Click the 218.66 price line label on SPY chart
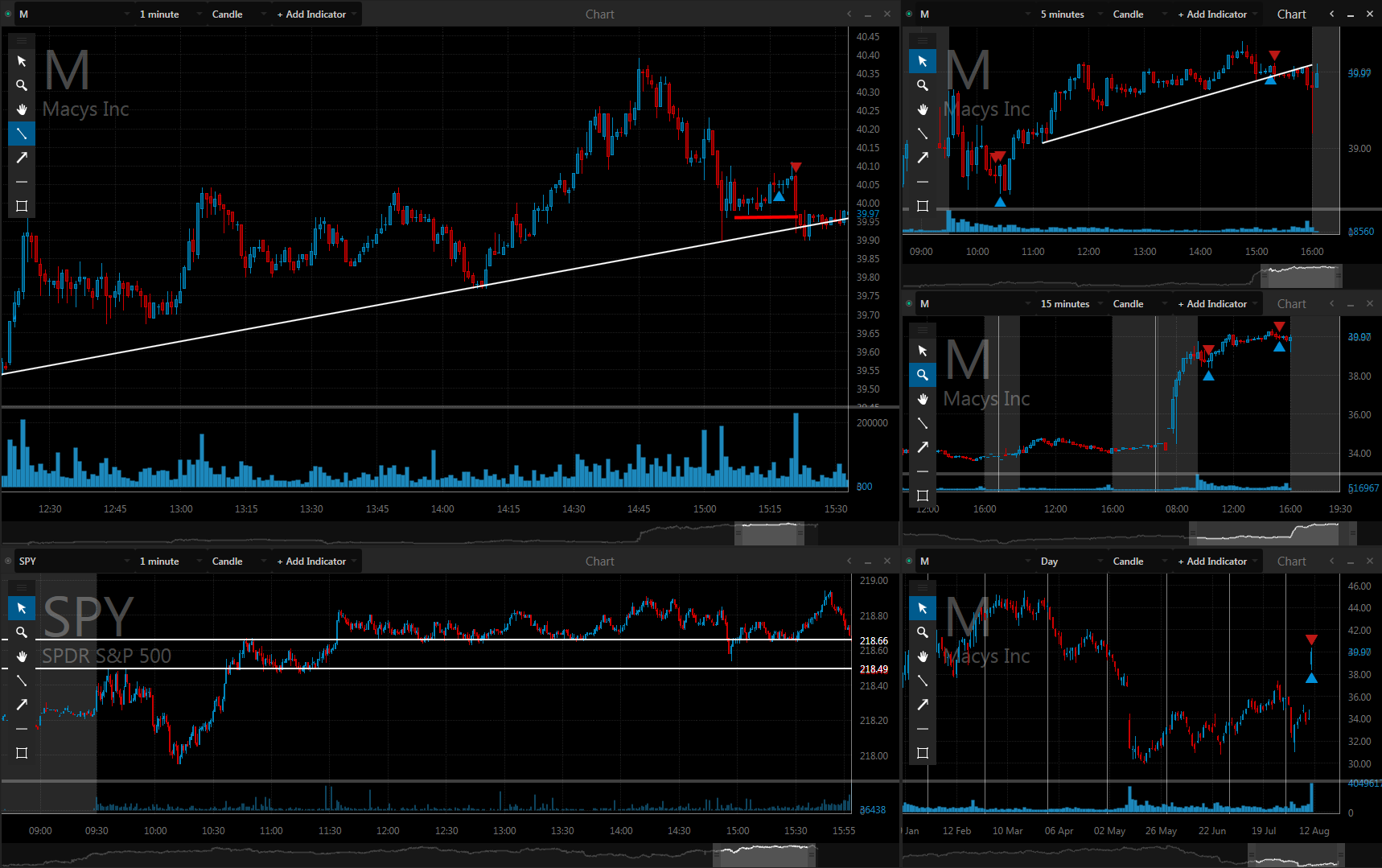 (874, 641)
